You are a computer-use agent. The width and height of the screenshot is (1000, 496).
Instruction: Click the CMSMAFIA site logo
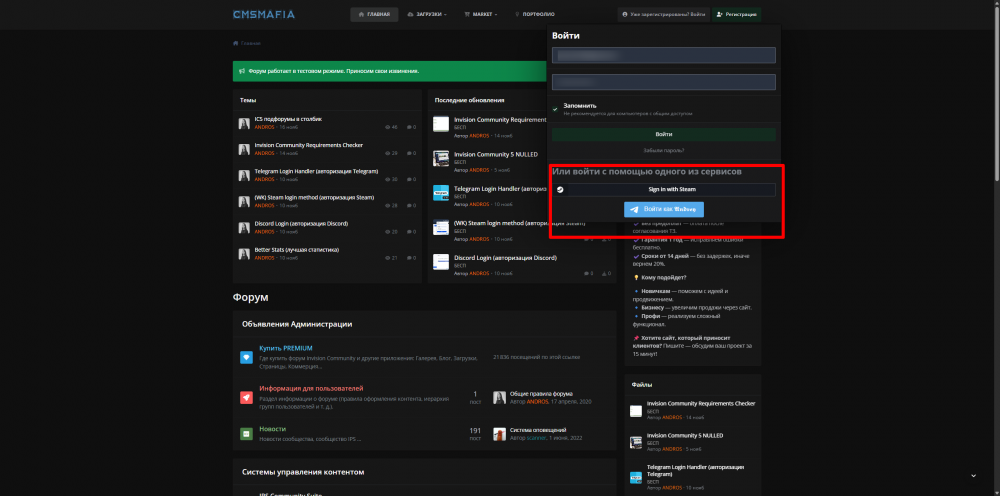click(x=263, y=14)
